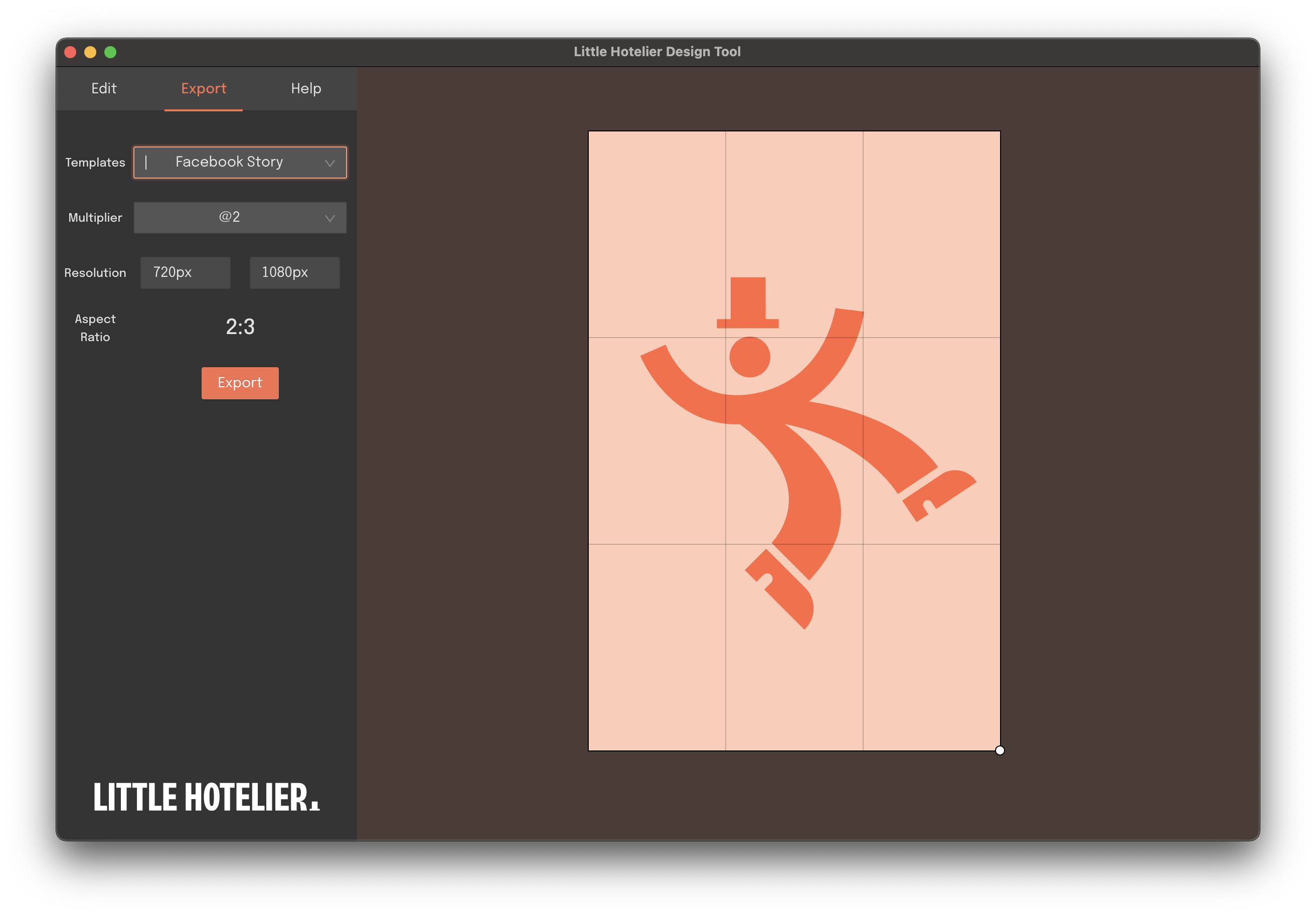Minimize window using yellow button
This screenshot has height=915, width=1316.
(91, 52)
